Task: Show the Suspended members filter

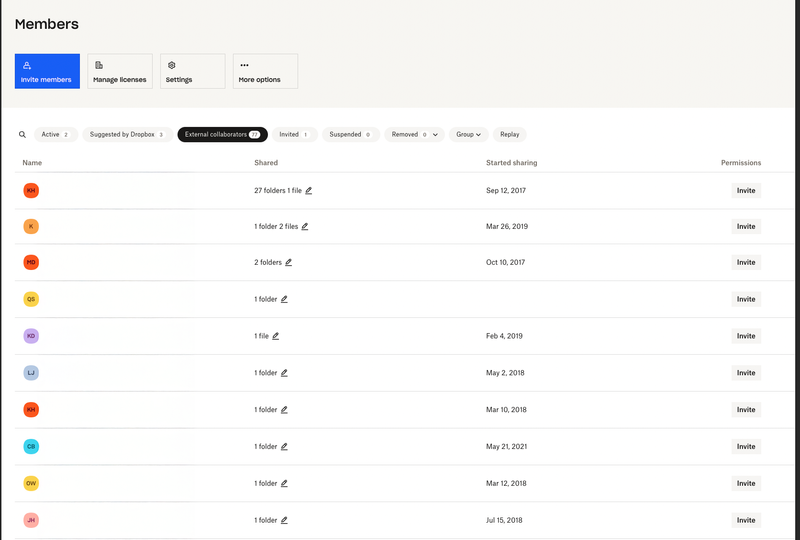Action: [350, 134]
